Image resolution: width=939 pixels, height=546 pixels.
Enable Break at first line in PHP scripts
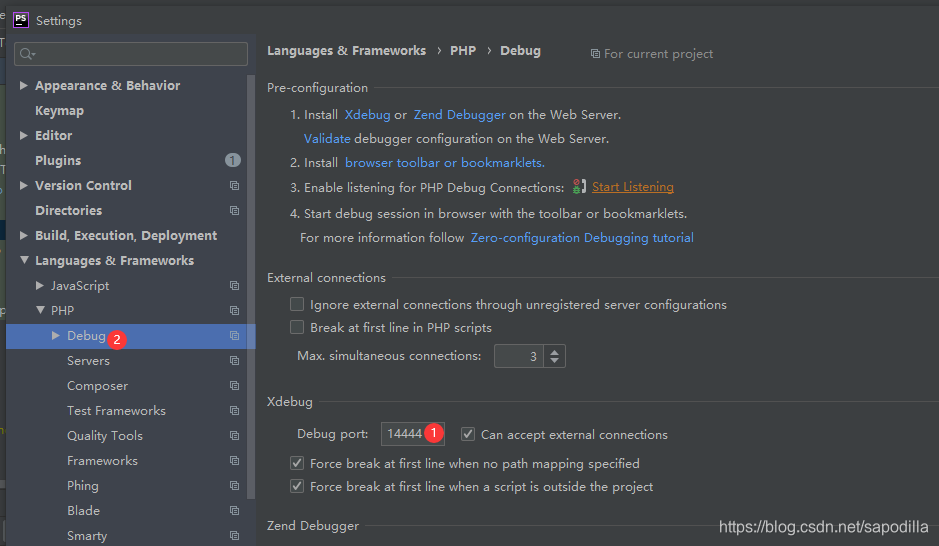coord(297,327)
